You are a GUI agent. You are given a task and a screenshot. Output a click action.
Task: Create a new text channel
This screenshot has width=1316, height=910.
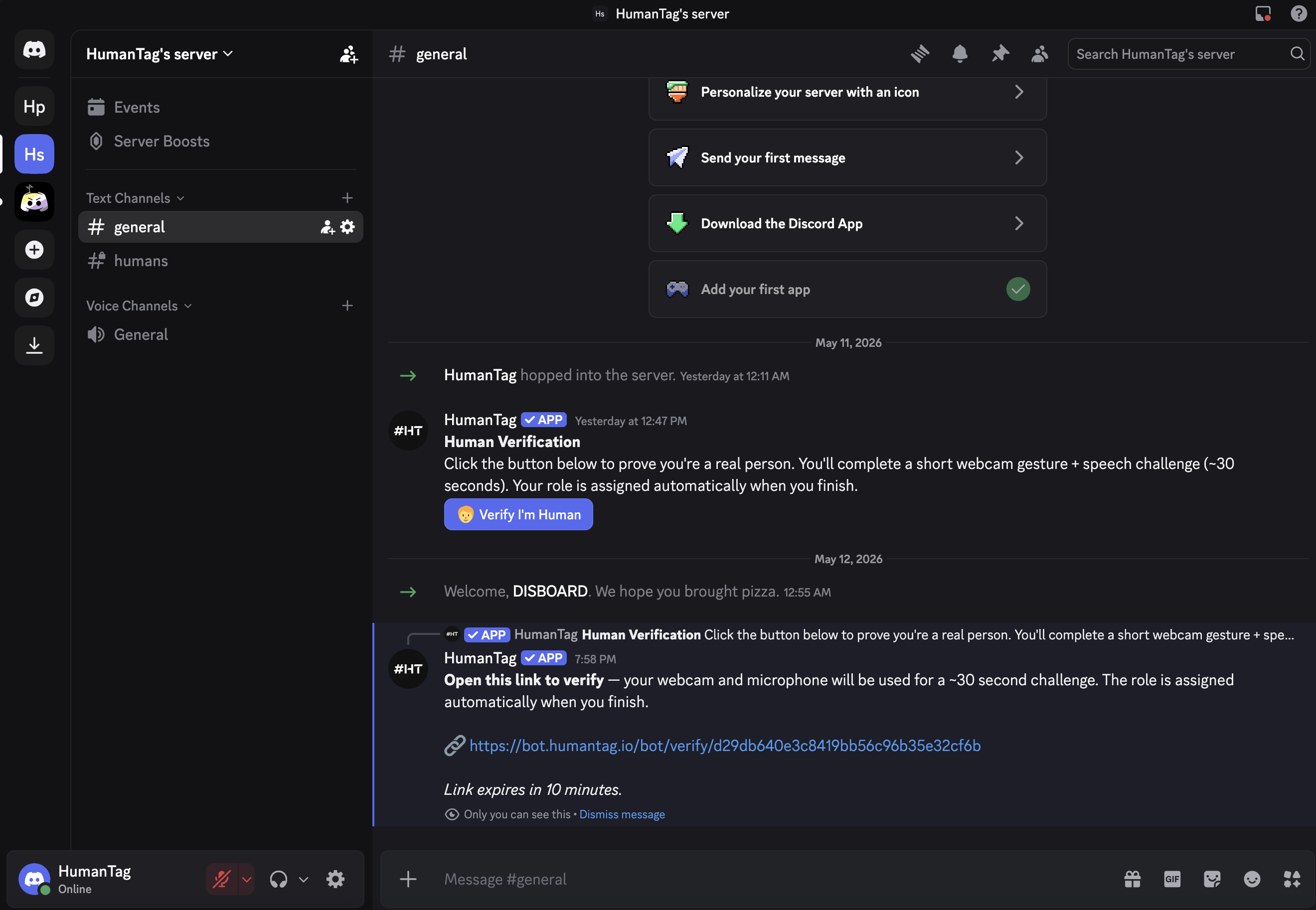click(x=347, y=198)
